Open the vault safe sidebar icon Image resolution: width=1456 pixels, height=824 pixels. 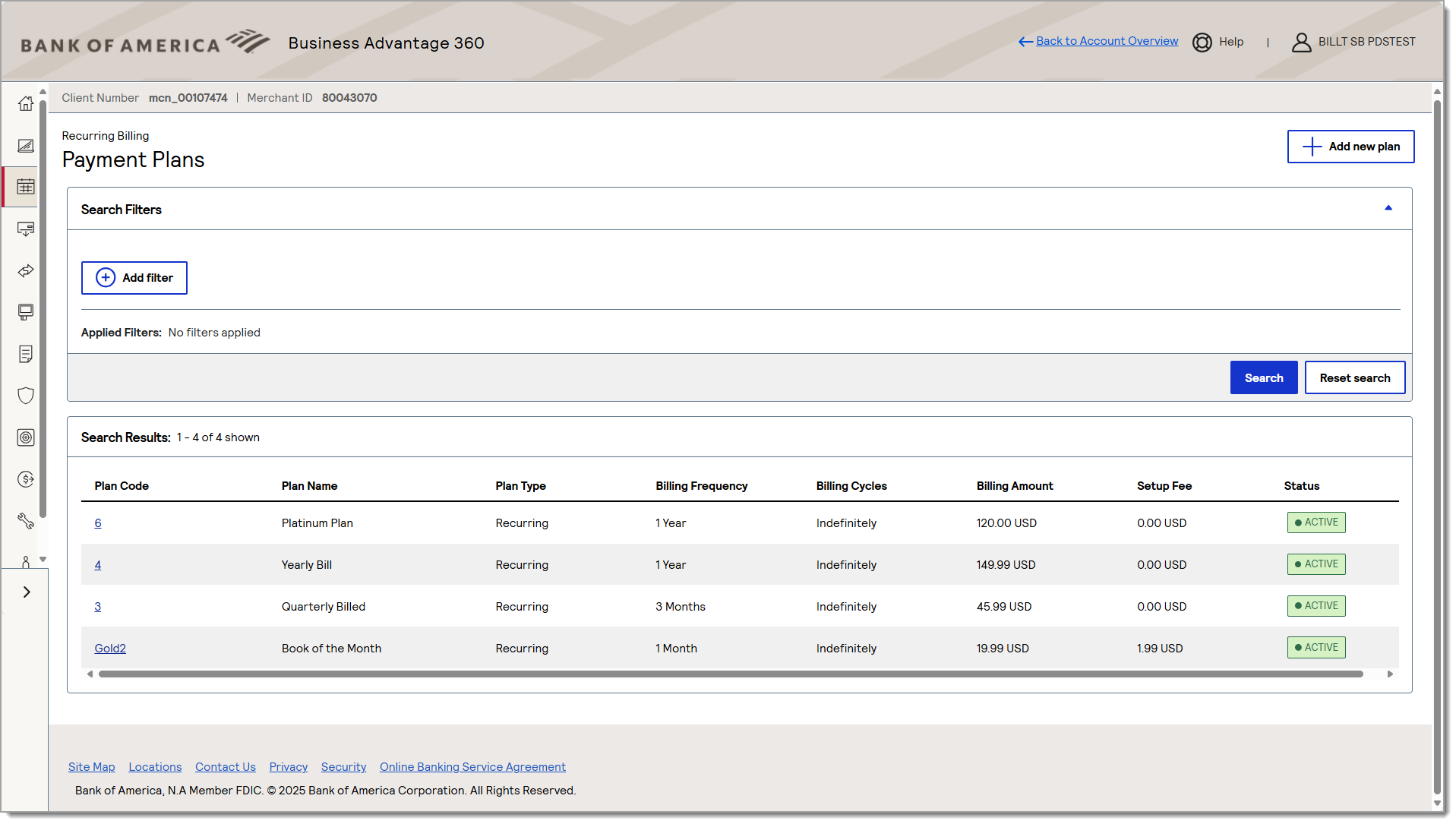pos(26,437)
